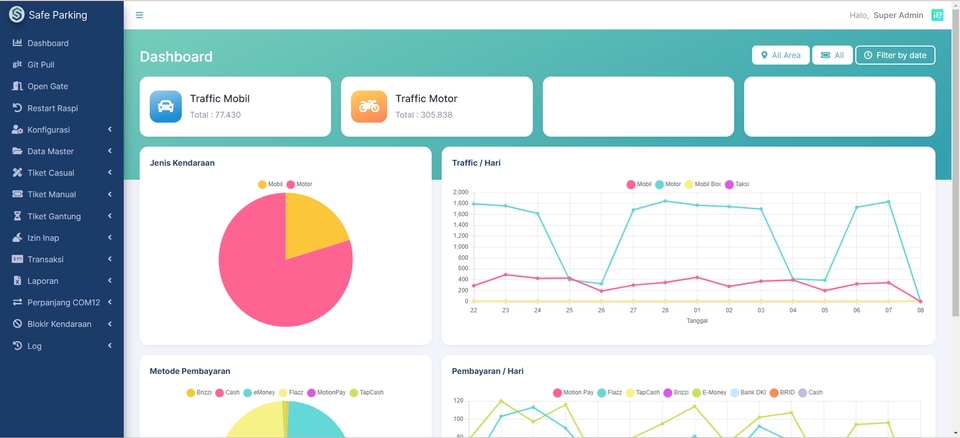Screen dimensions: 960x438
Task: Toggle Mobil legend in Jenis Kendaraan chart
Action: (x=271, y=184)
